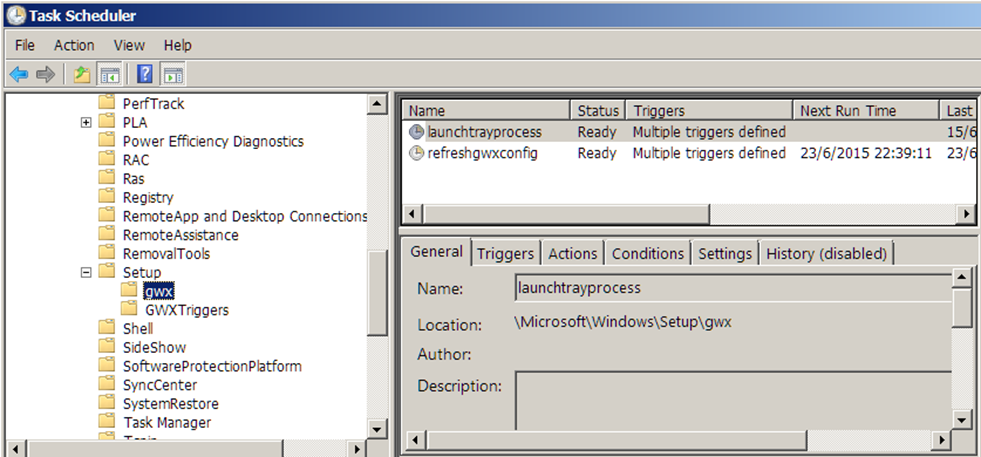
Task: Collapse the Setup folder tree node
Action: pyautogui.click(x=86, y=272)
